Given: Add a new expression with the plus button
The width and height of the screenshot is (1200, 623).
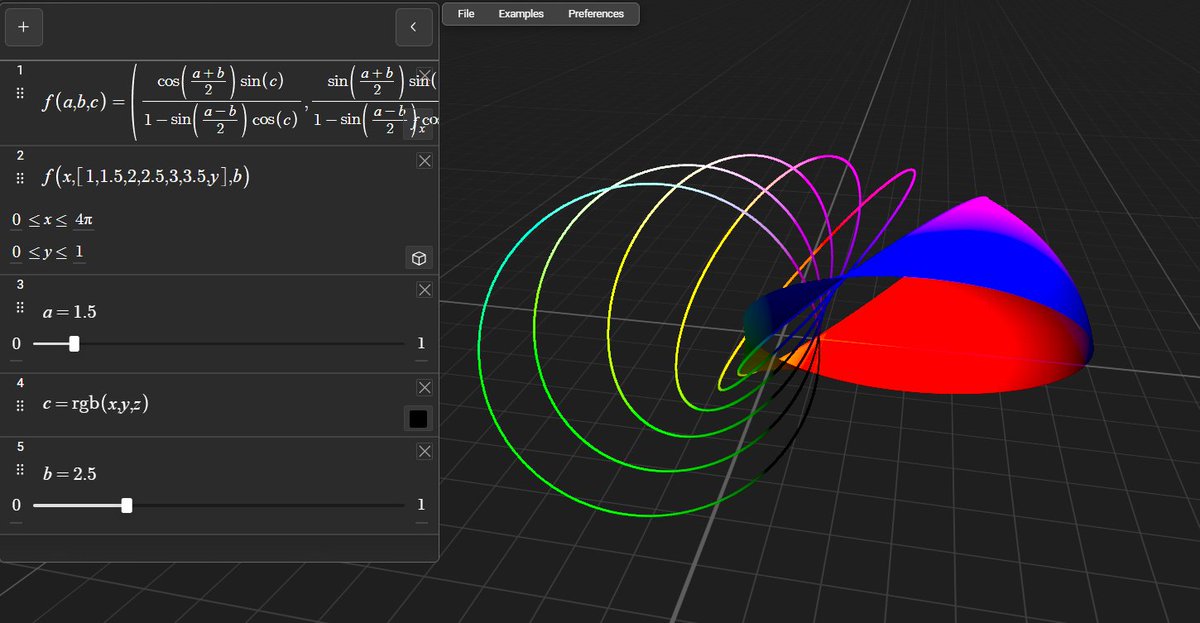Looking at the screenshot, I should point(23,28).
